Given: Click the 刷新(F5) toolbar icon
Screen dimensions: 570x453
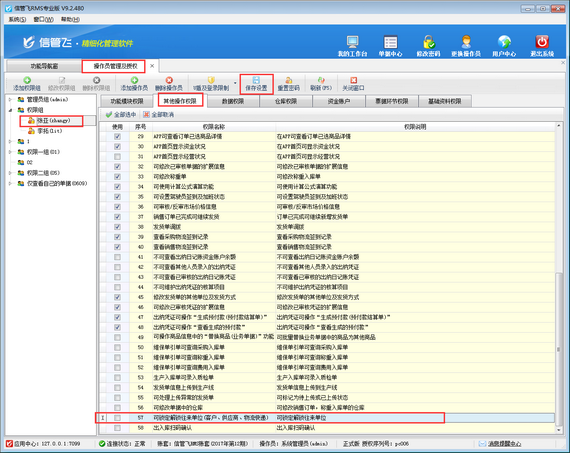Looking at the screenshot, I should tap(321, 80).
